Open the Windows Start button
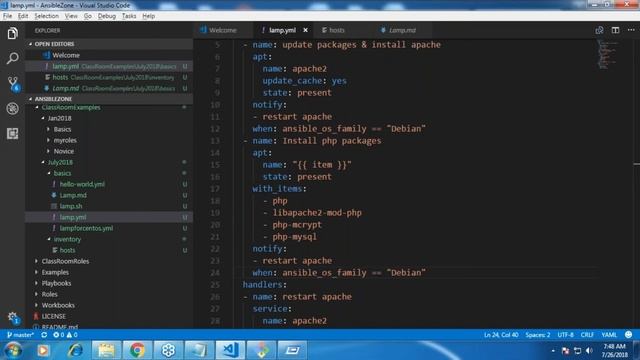This screenshot has width=640, height=360. 13,350
